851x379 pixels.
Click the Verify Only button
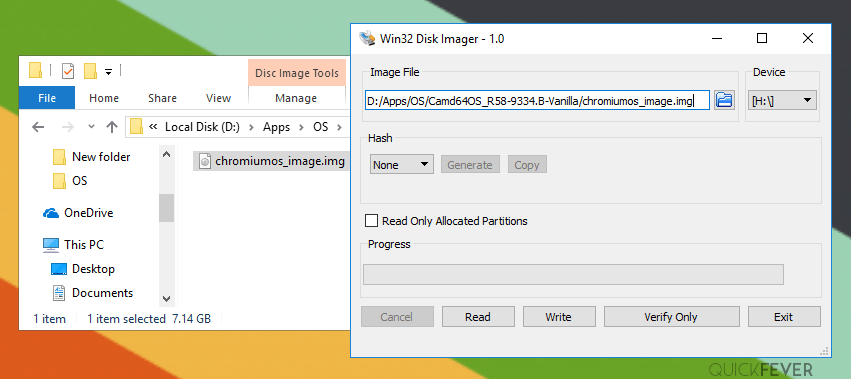(671, 317)
